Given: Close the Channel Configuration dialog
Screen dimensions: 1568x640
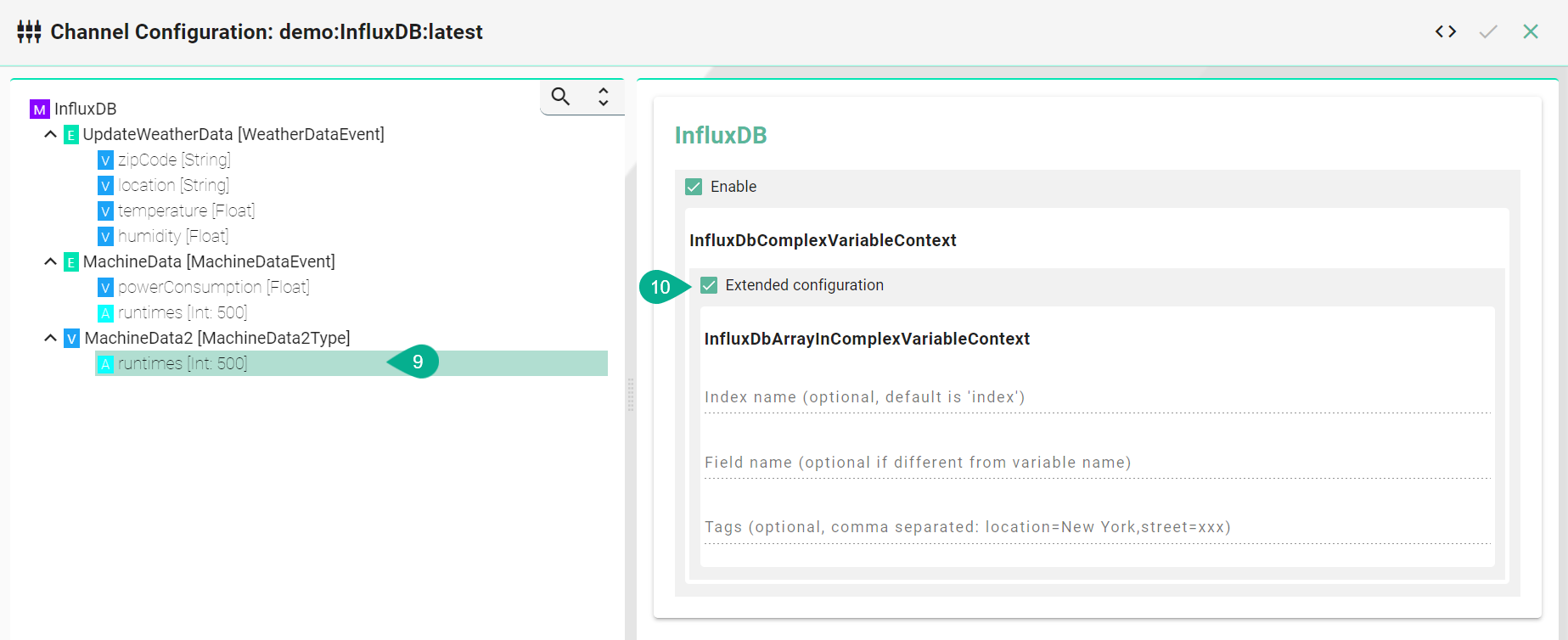Looking at the screenshot, I should tap(1530, 32).
